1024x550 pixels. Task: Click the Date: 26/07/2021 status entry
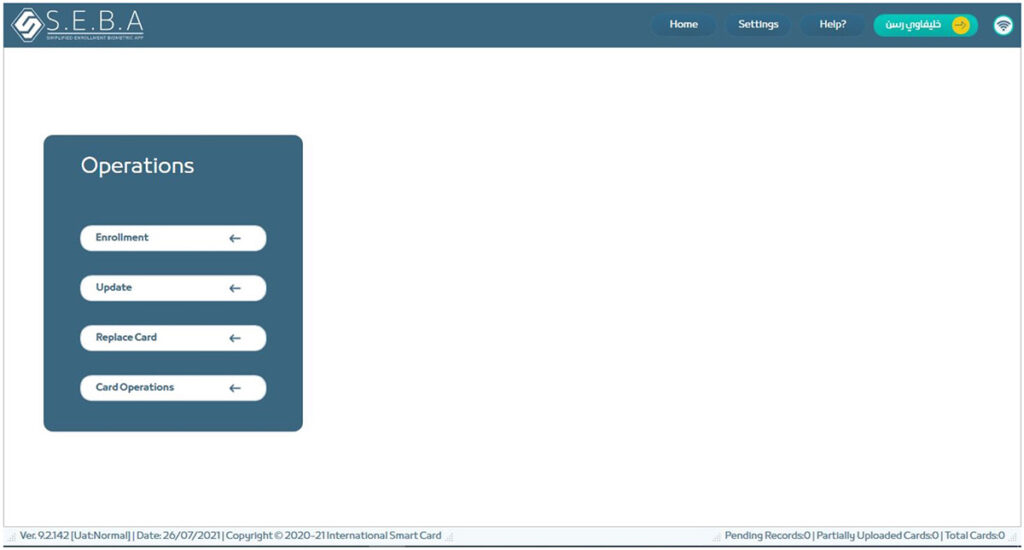178,536
